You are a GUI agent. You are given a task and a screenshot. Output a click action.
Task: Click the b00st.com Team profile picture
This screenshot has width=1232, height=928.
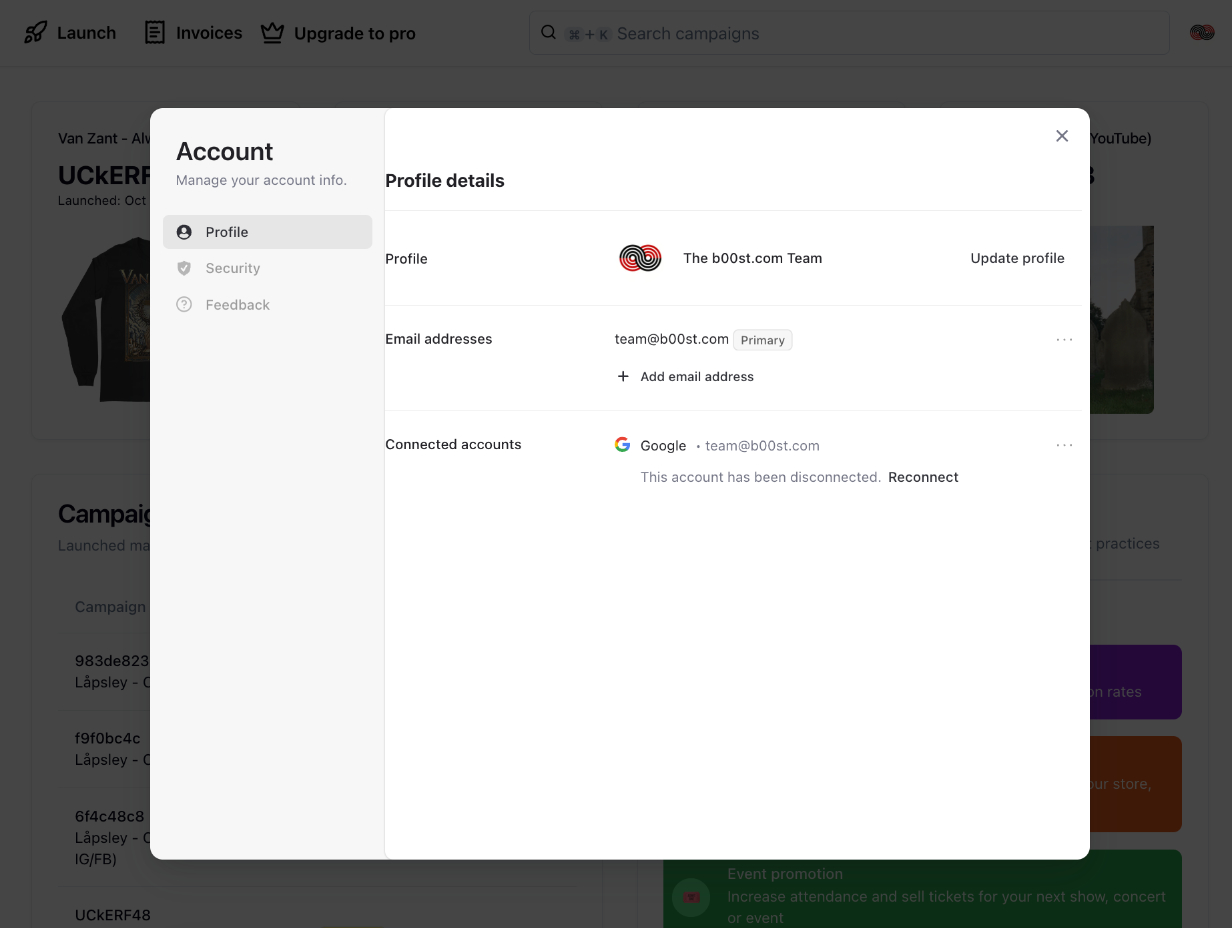point(640,258)
